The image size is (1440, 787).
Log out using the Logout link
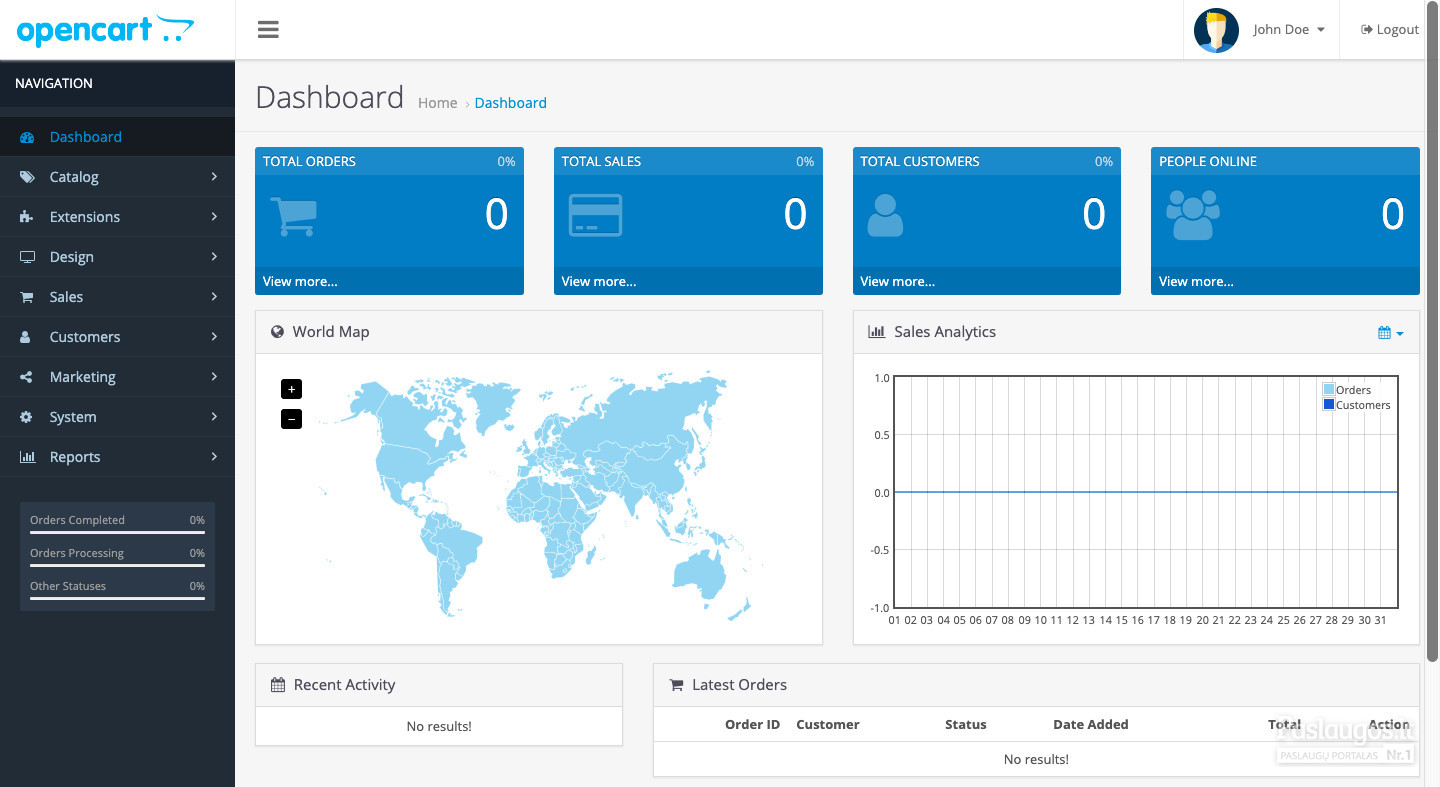1390,30
